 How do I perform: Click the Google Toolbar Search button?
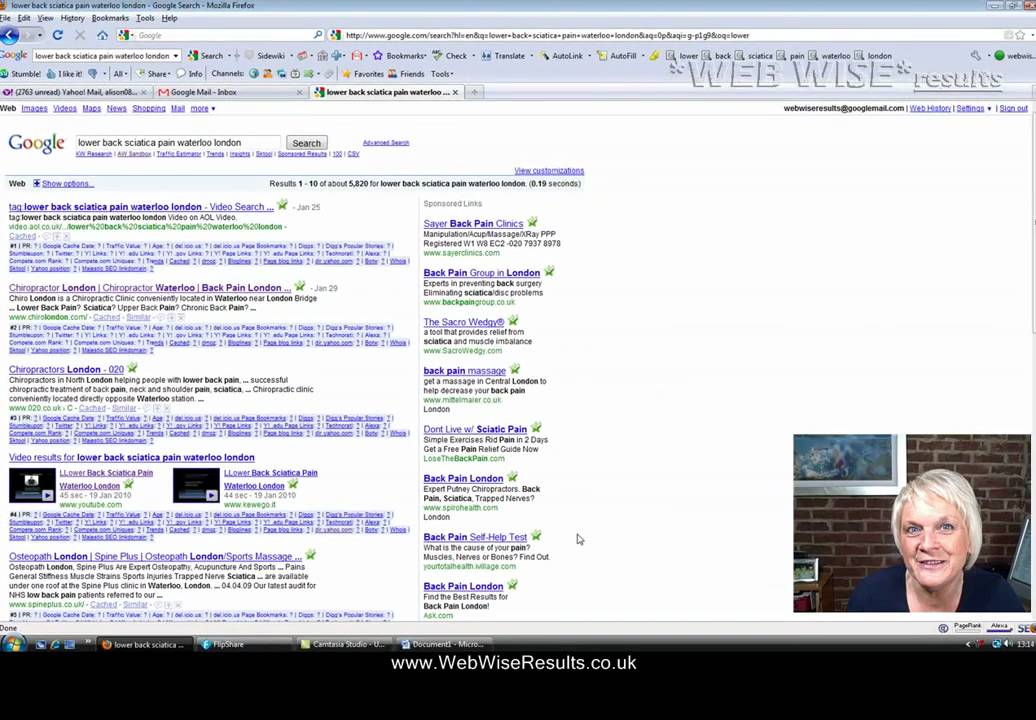click(x=206, y=55)
